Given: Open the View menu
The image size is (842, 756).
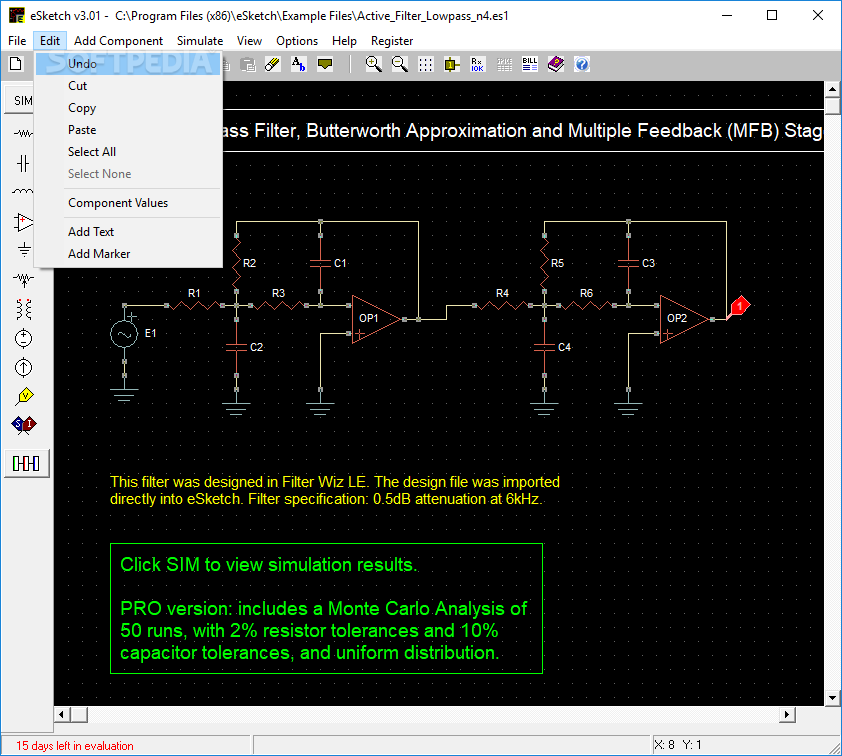Looking at the screenshot, I should click(249, 41).
